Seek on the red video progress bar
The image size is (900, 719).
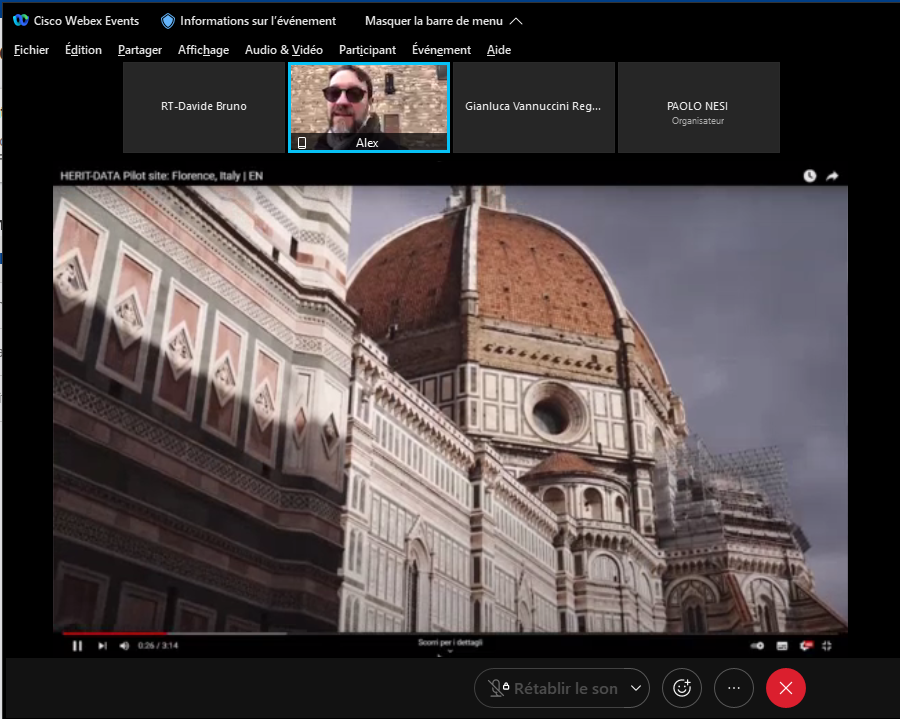[115, 634]
